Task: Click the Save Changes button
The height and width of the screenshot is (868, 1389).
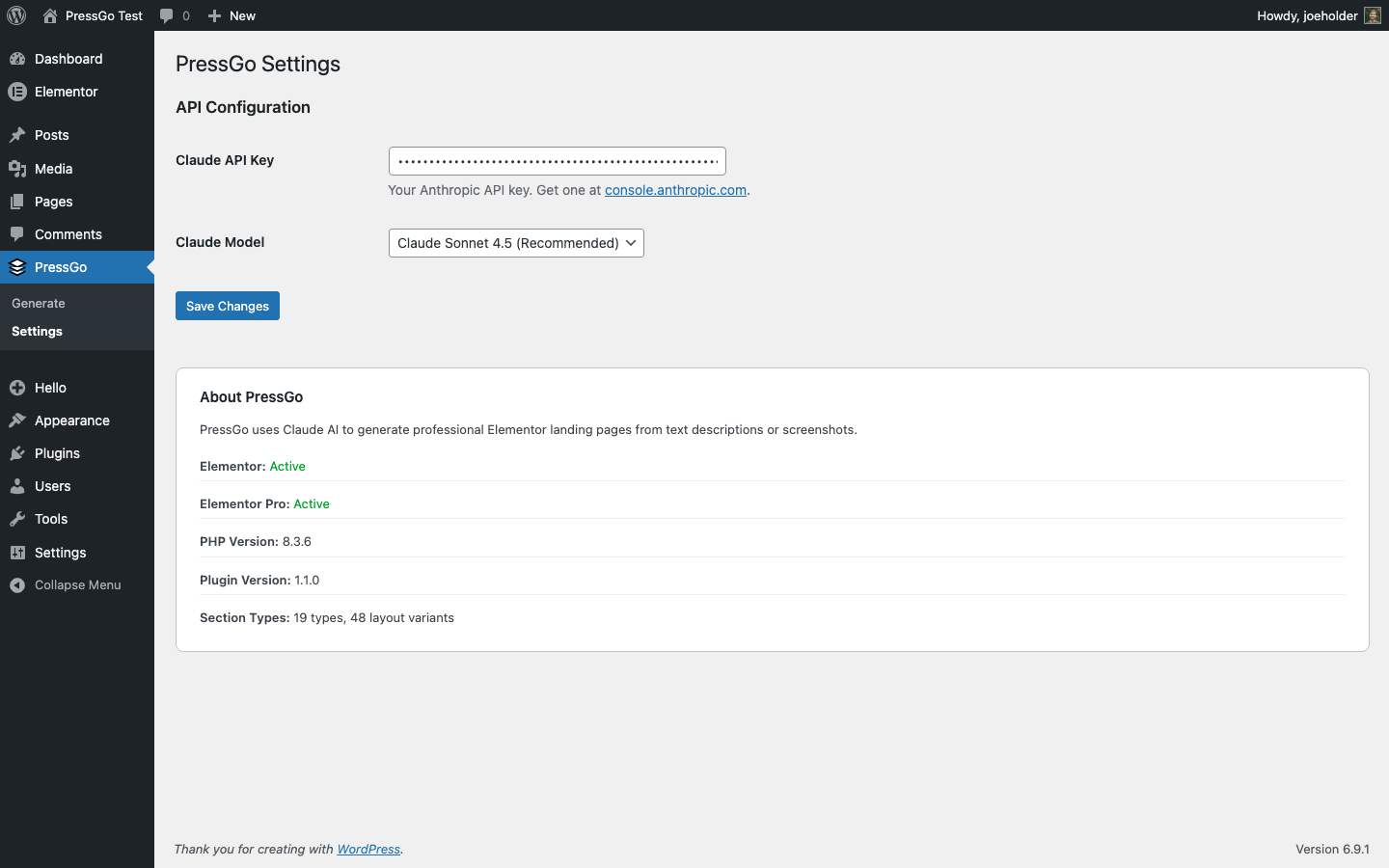Action: [x=227, y=306]
